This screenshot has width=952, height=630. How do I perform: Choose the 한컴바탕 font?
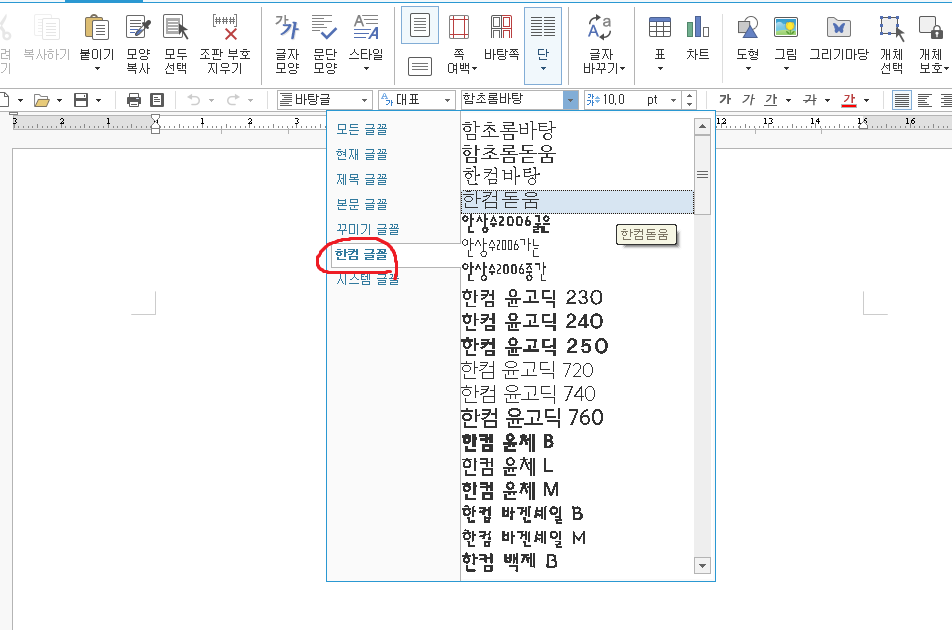click(x=577, y=177)
